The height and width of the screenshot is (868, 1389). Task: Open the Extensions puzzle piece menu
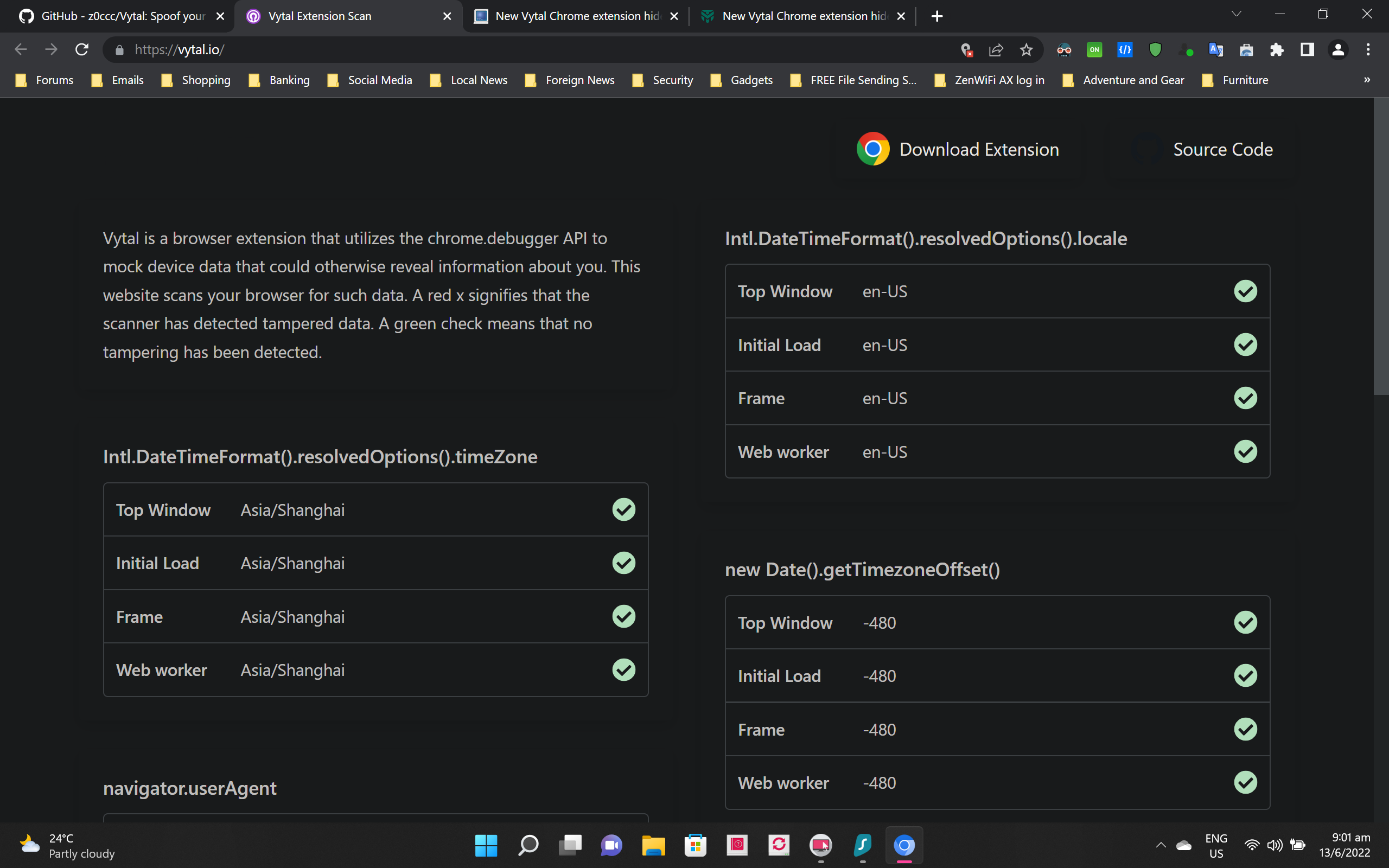(1277, 50)
